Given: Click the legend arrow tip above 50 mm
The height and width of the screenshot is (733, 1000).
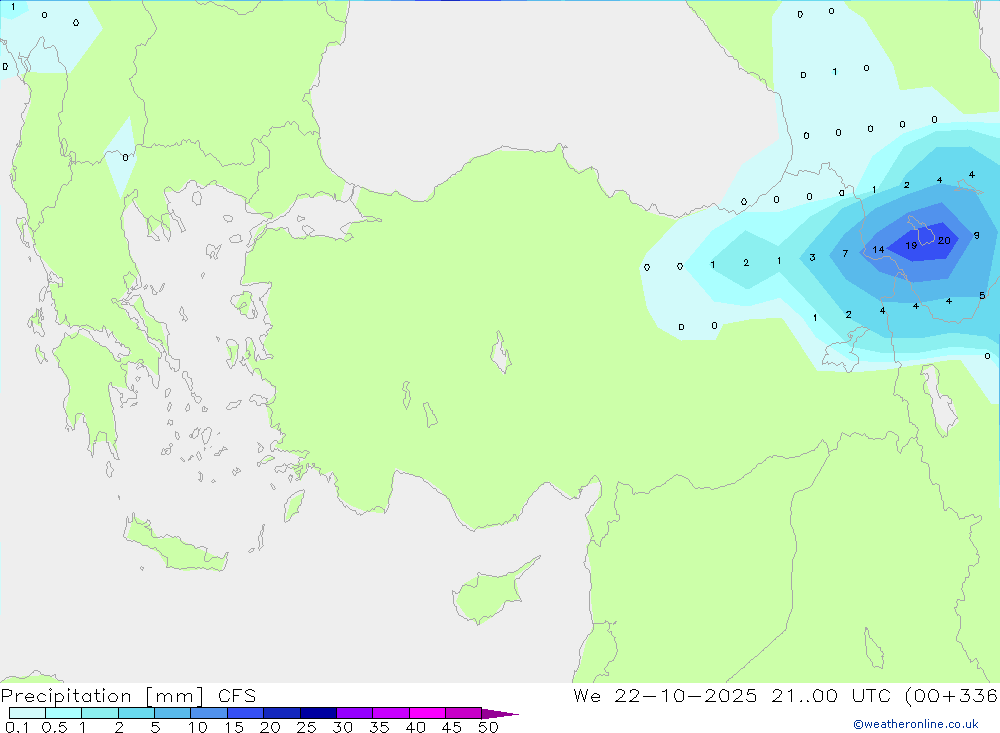Looking at the screenshot, I should click(x=500, y=714).
